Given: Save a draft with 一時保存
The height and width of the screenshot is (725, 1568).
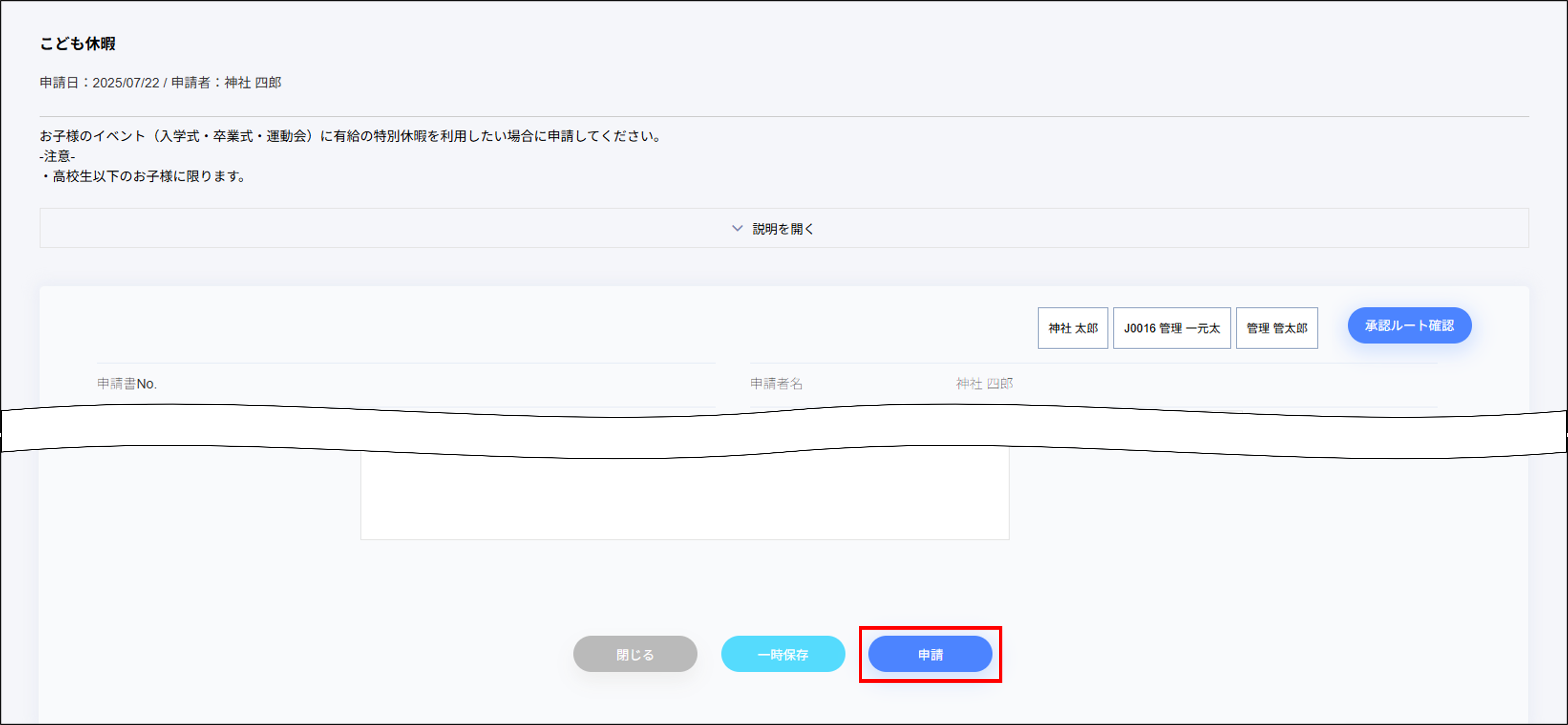Looking at the screenshot, I should 783,654.
